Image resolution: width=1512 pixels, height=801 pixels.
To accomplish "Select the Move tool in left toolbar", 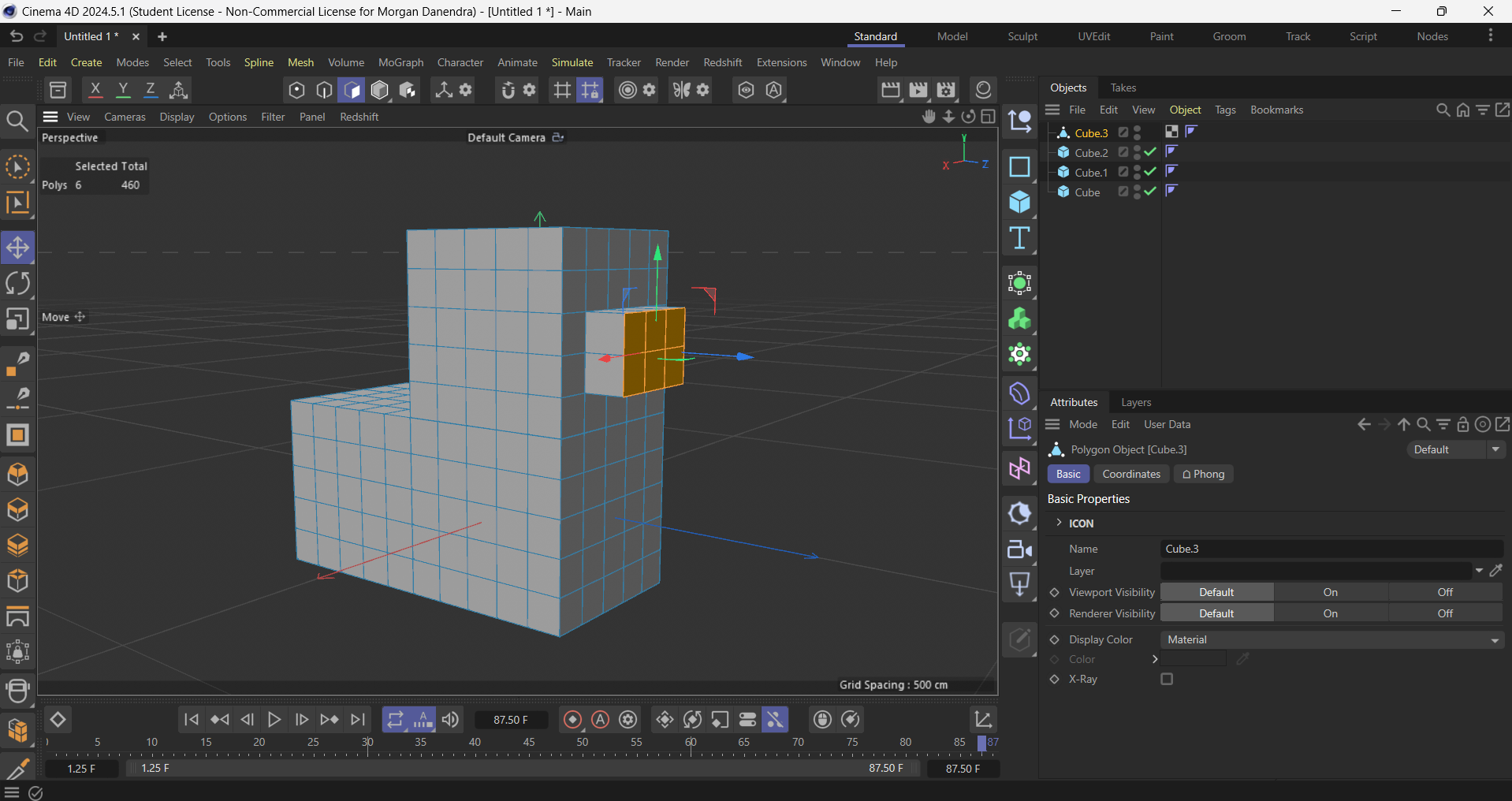I will [x=17, y=248].
